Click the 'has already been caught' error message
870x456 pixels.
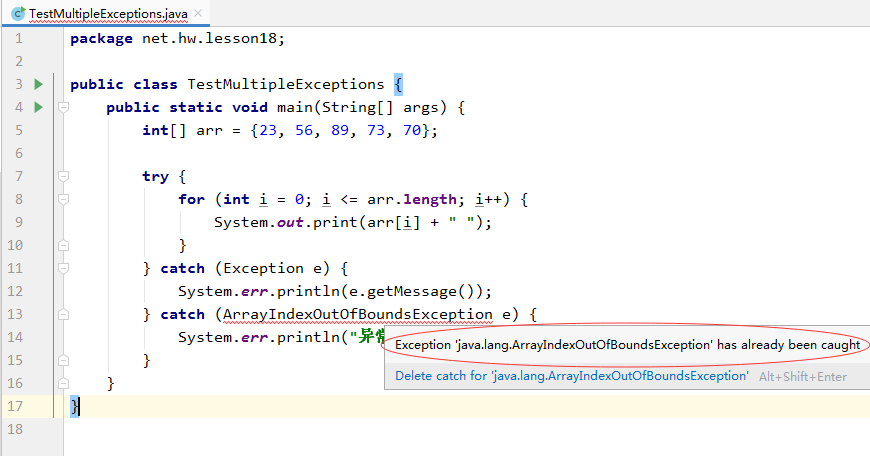click(627, 345)
